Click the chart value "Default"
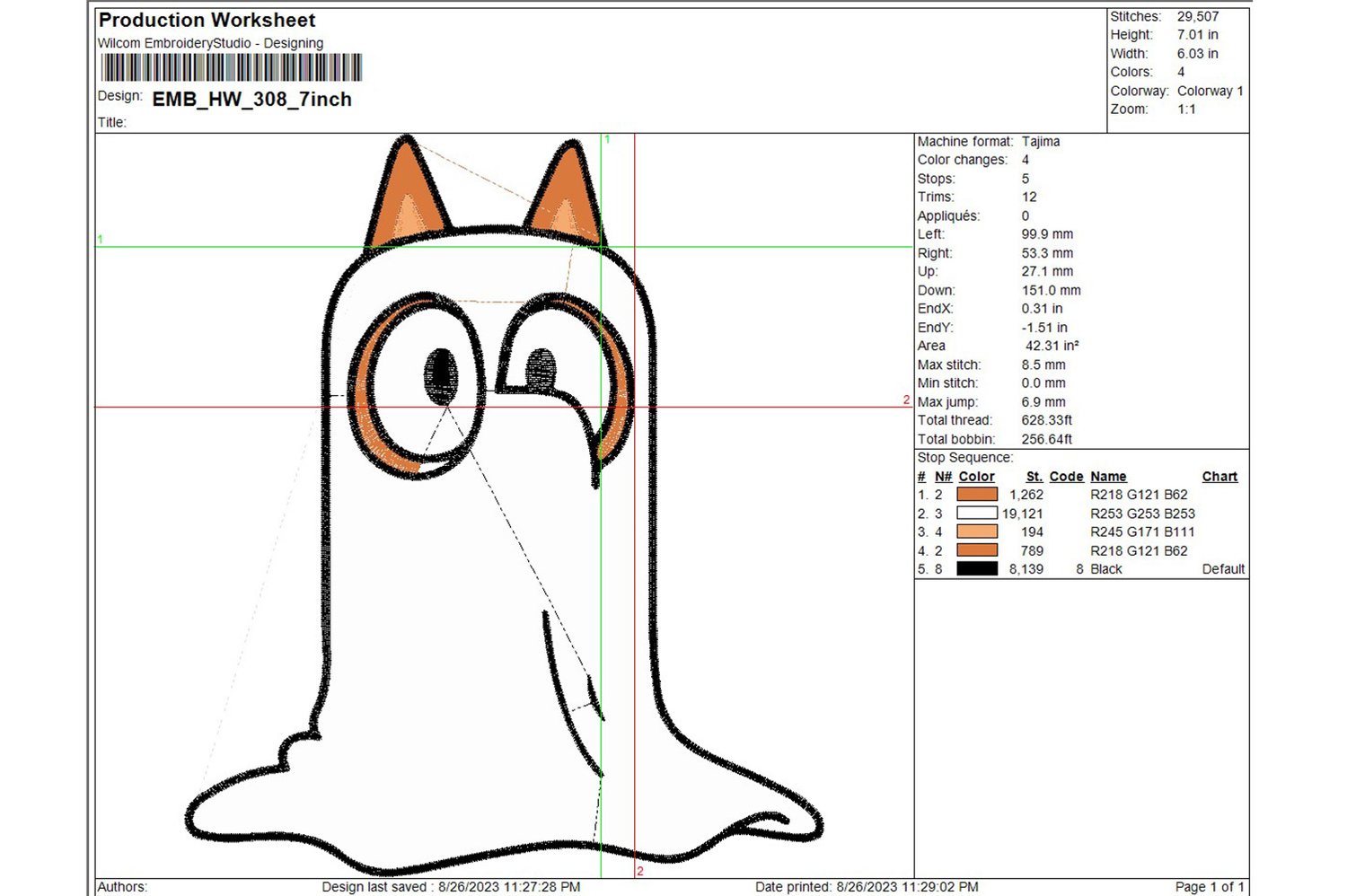The width and height of the screenshot is (1347, 896). (x=1223, y=569)
